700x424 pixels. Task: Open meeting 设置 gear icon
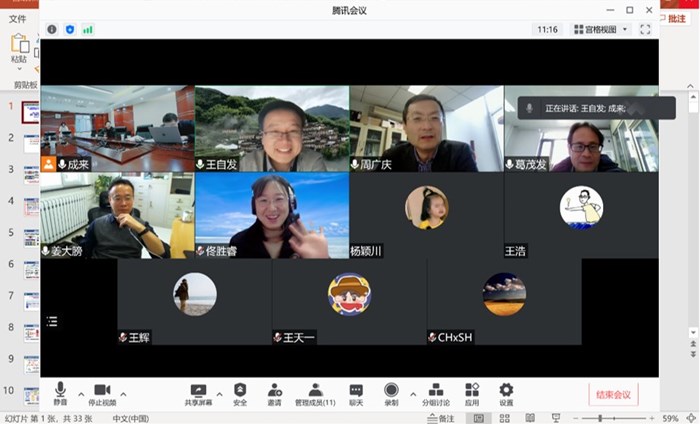click(x=506, y=393)
